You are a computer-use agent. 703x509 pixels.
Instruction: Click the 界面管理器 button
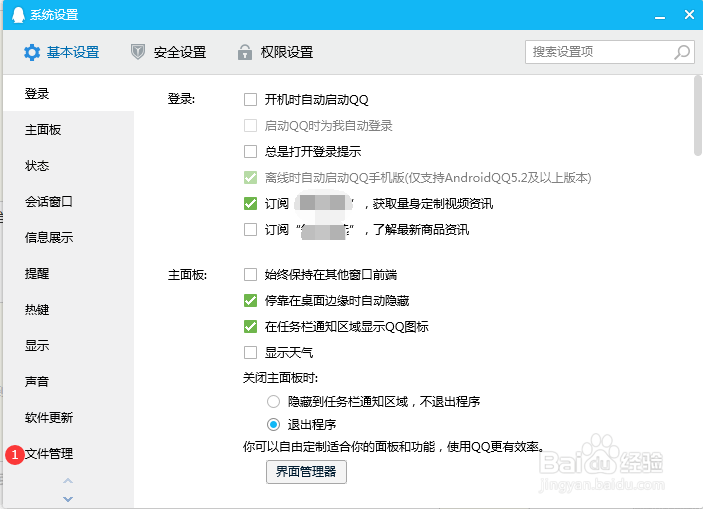[306, 472]
